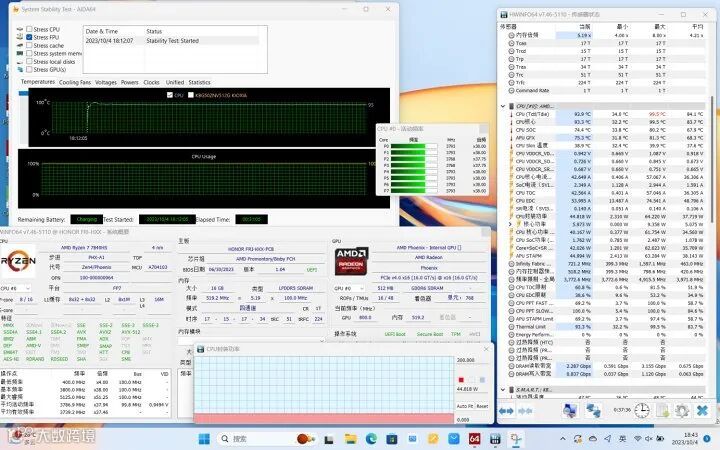Click the Ryzen CPU logo

[18, 261]
